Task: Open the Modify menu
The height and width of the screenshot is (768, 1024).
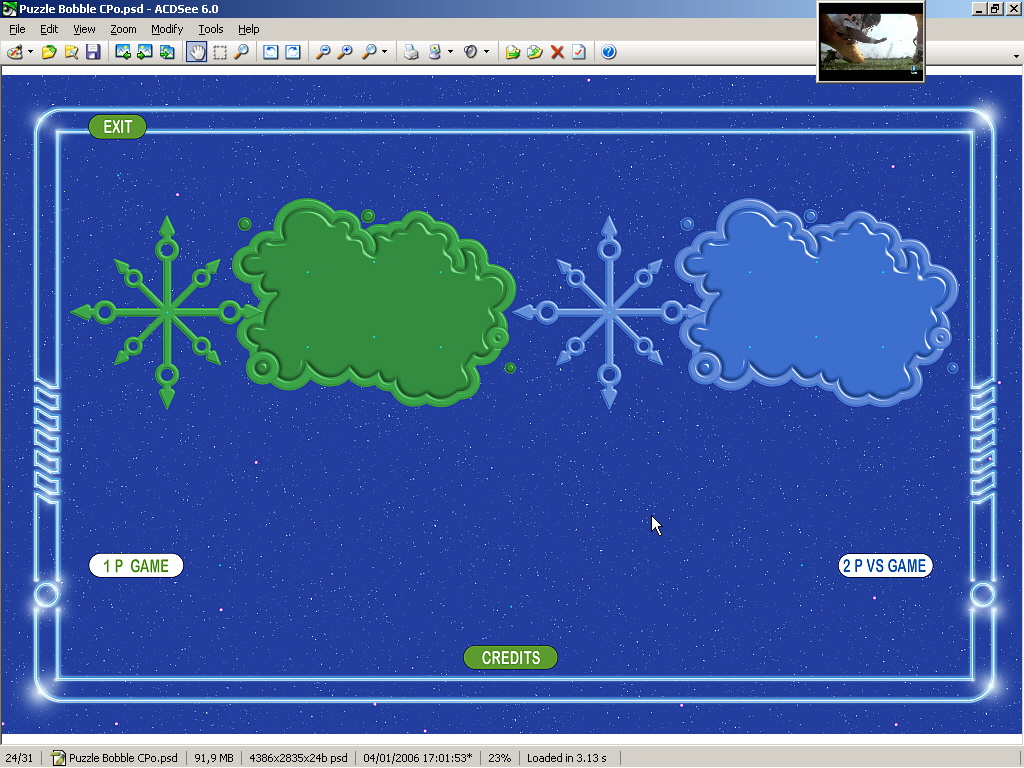Action: tap(167, 29)
